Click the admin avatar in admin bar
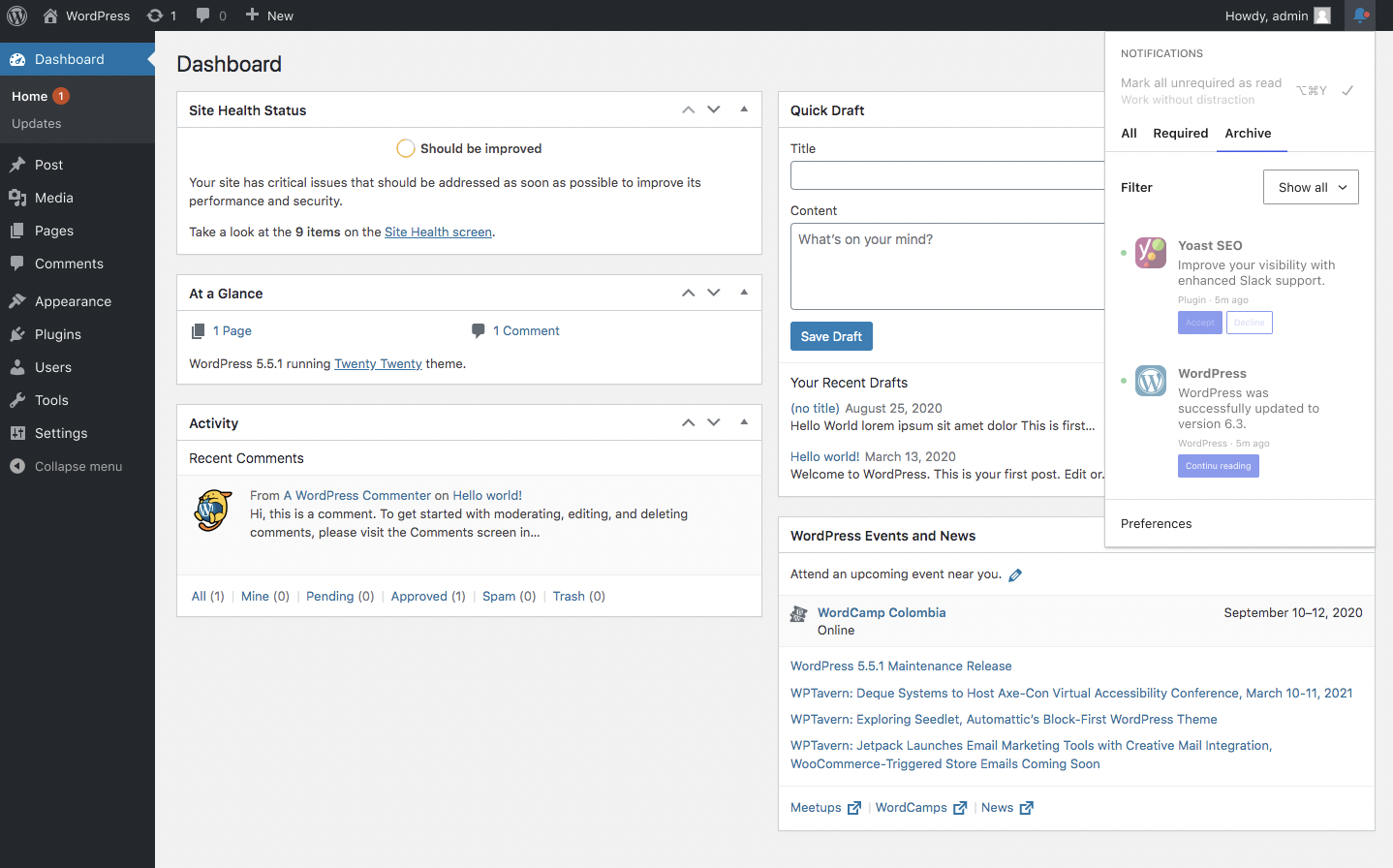This screenshot has height=868, width=1393. 1322,15
